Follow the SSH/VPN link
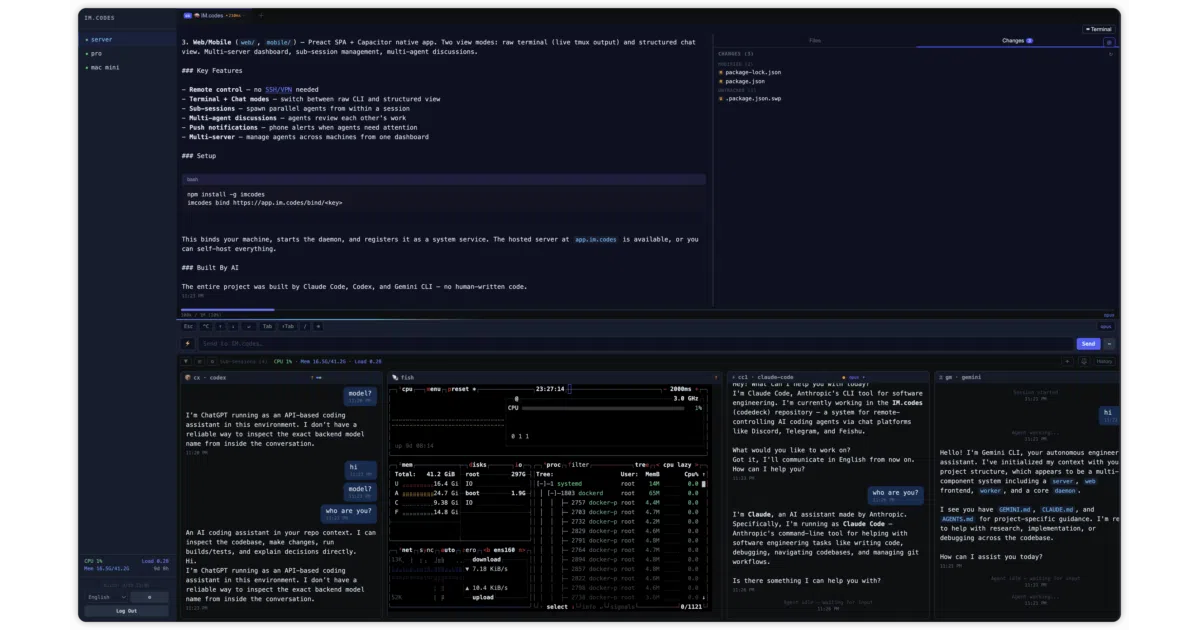1200x630 pixels. 279,89
